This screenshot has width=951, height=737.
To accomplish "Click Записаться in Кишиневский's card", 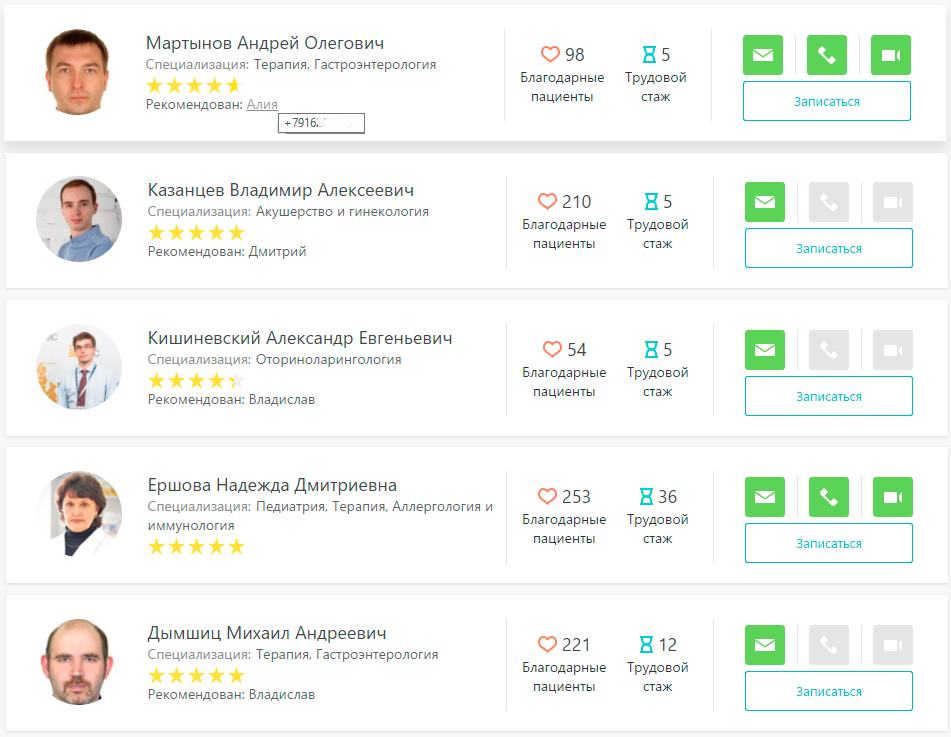I will [x=828, y=396].
